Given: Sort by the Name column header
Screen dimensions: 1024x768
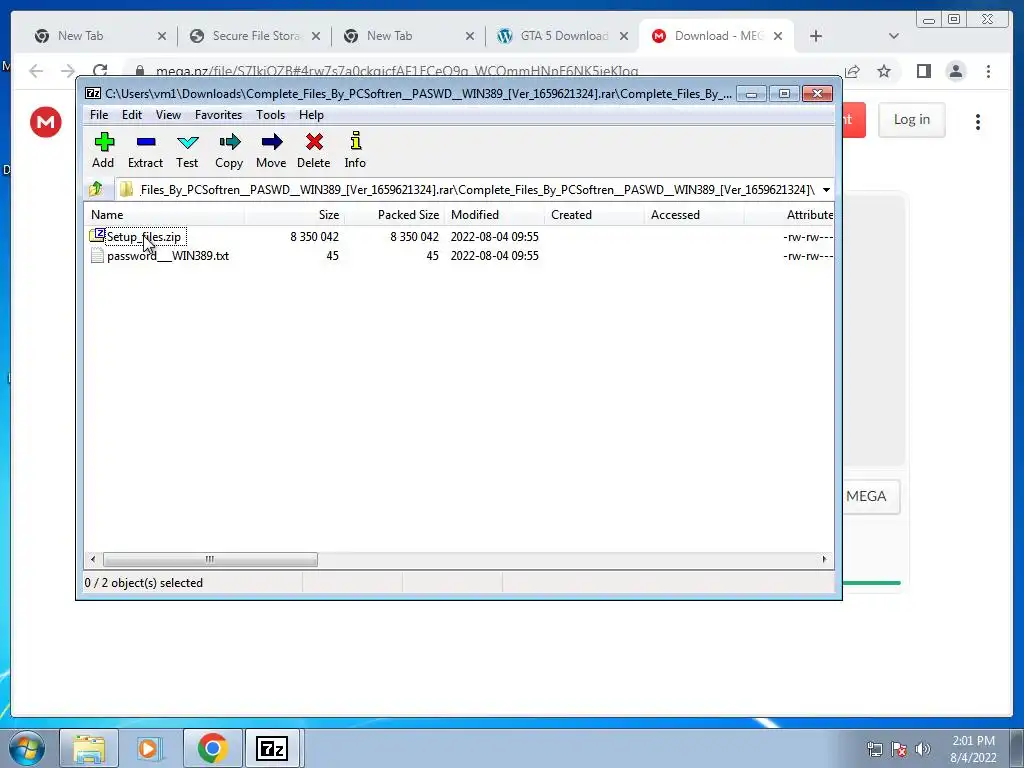Looking at the screenshot, I should click(x=164, y=215).
